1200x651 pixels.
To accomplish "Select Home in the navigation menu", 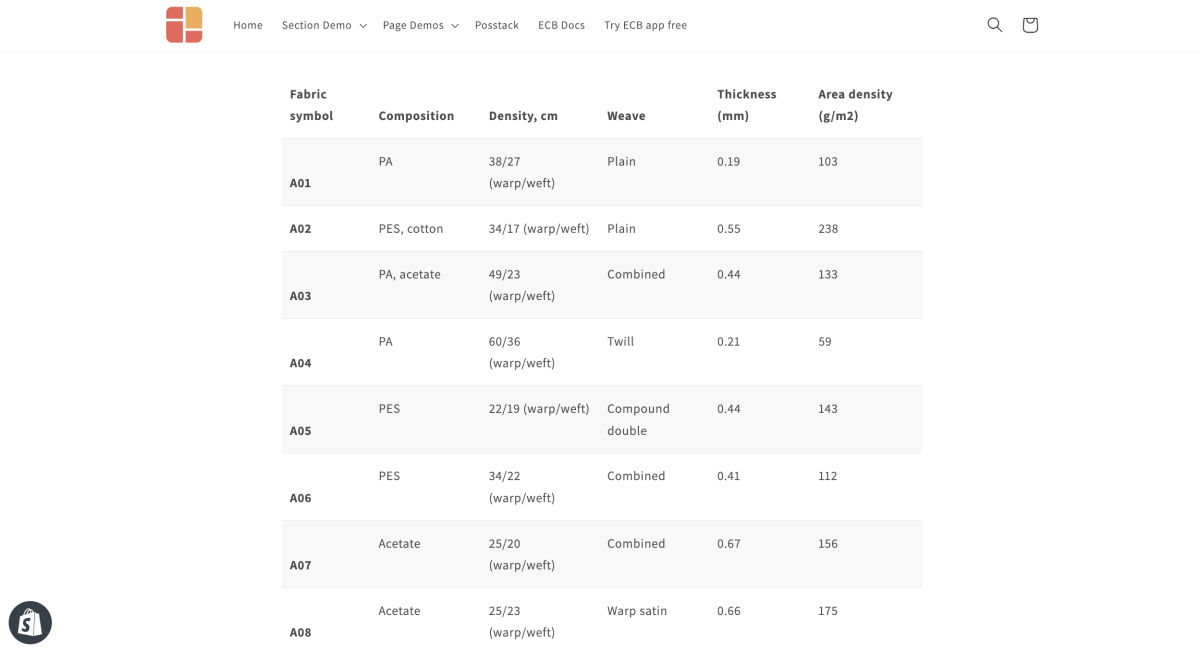I will [247, 25].
